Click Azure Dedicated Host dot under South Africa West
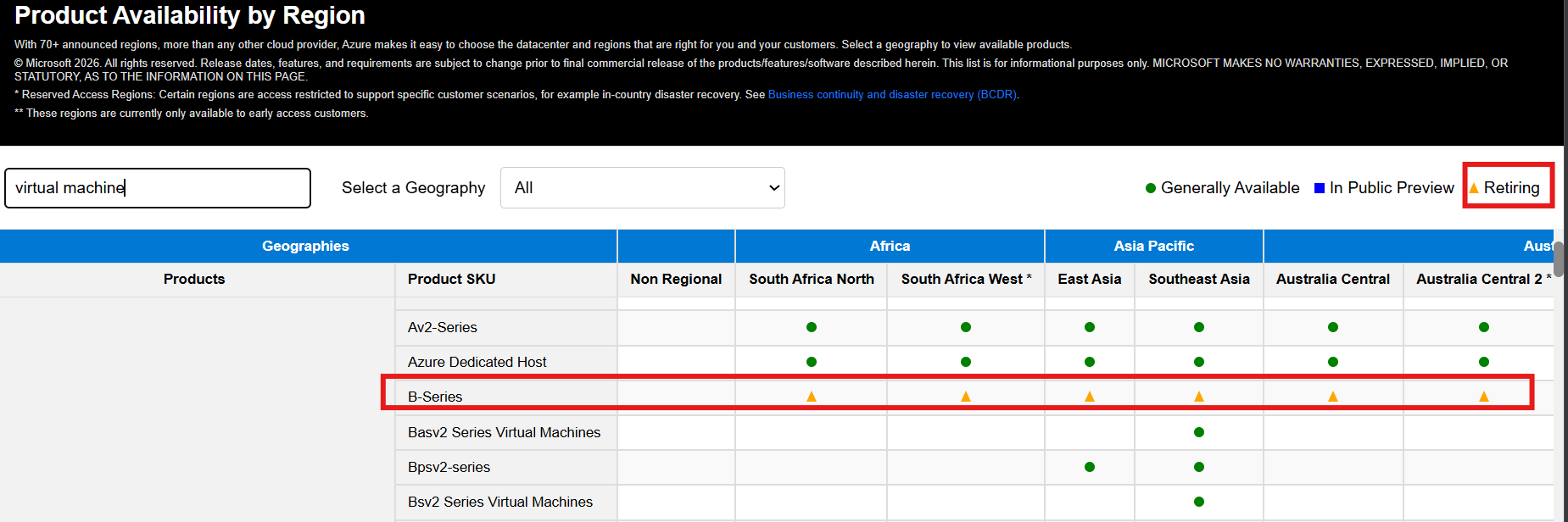Screen dimensions: 1568x522 click(966, 362)
